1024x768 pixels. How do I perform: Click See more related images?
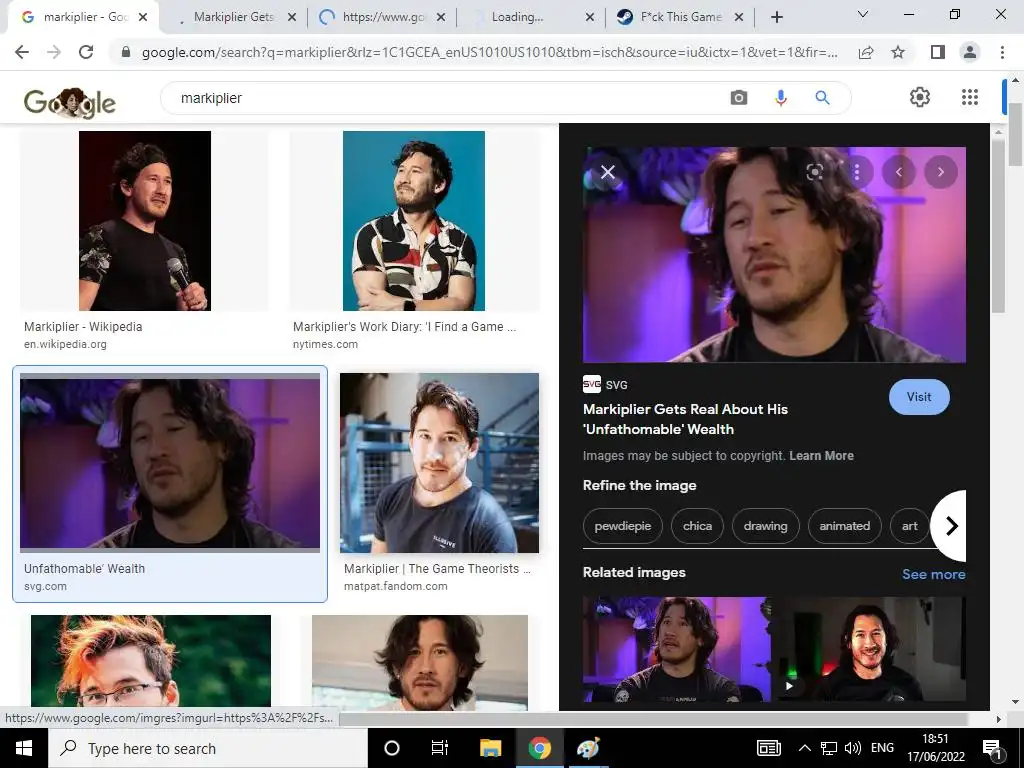click(933, 574)
